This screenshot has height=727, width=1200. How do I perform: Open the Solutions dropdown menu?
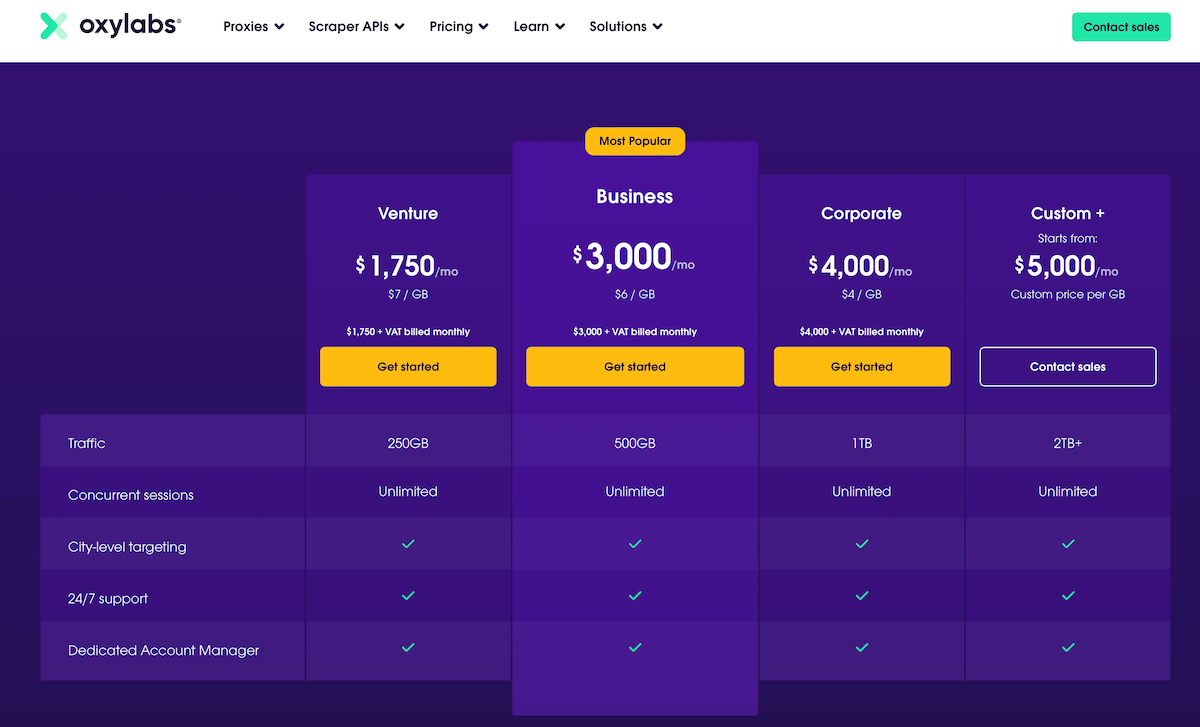(x=627, y=27)
